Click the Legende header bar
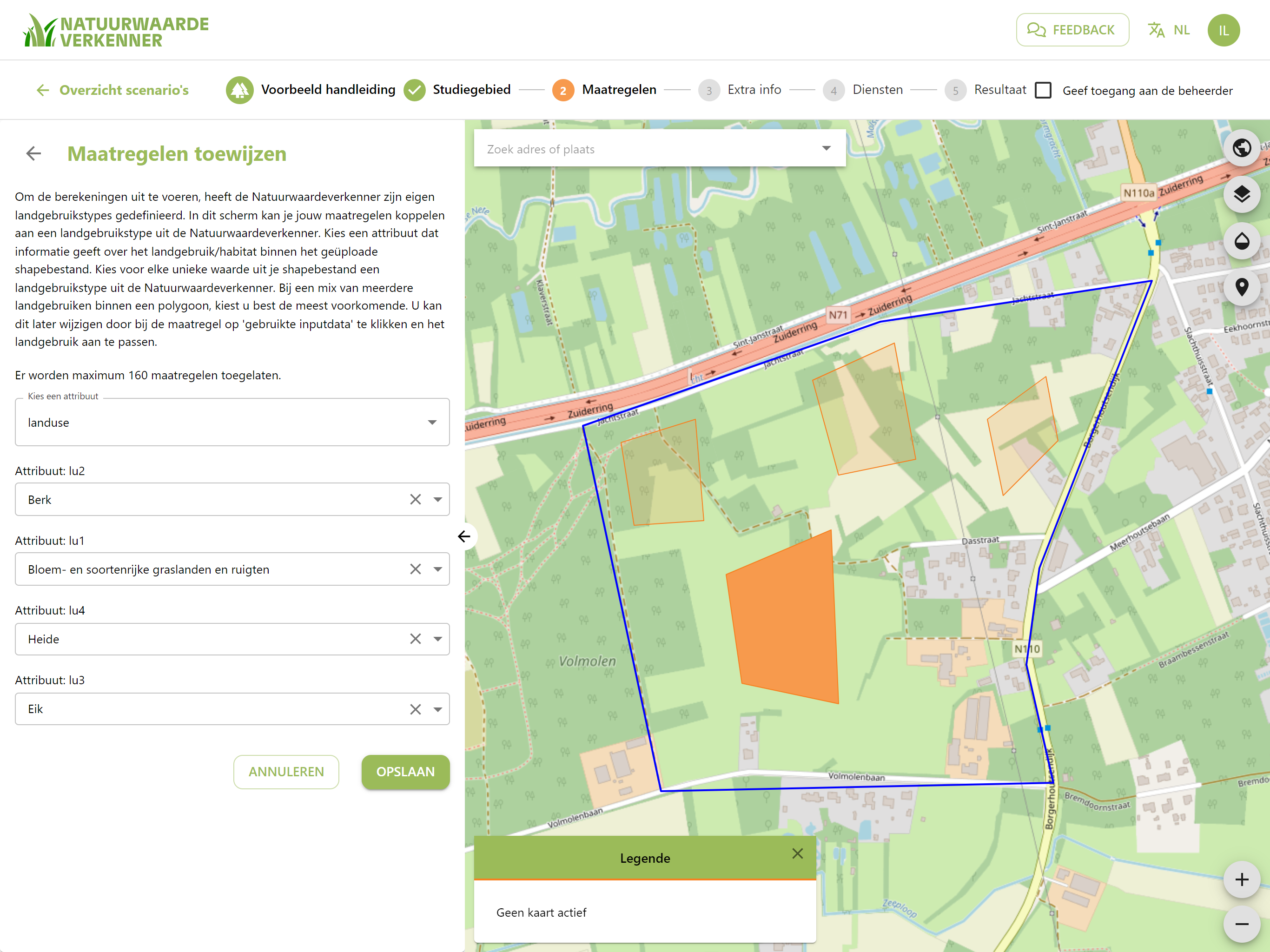The width and height of the screenshot is (1270, 952). coord(645,858)
